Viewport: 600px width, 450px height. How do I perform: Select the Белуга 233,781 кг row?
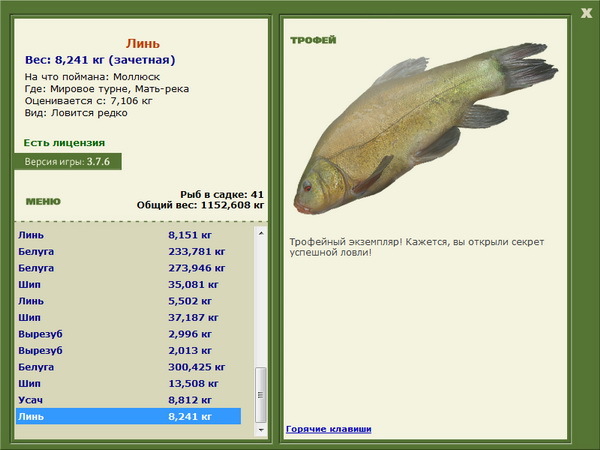pyautogui.click(x=129, y=251)
